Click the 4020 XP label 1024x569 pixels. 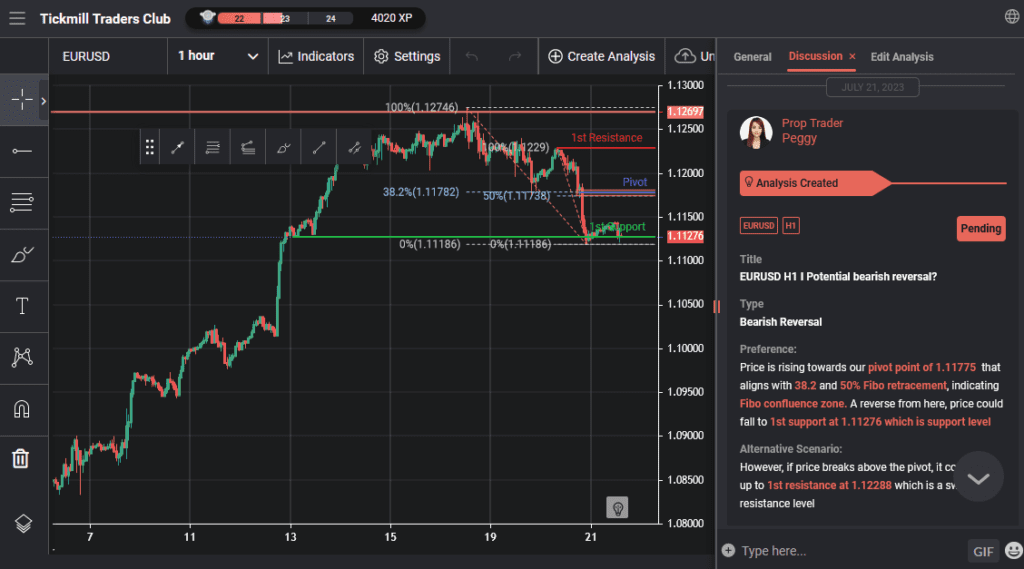(392, 18)
